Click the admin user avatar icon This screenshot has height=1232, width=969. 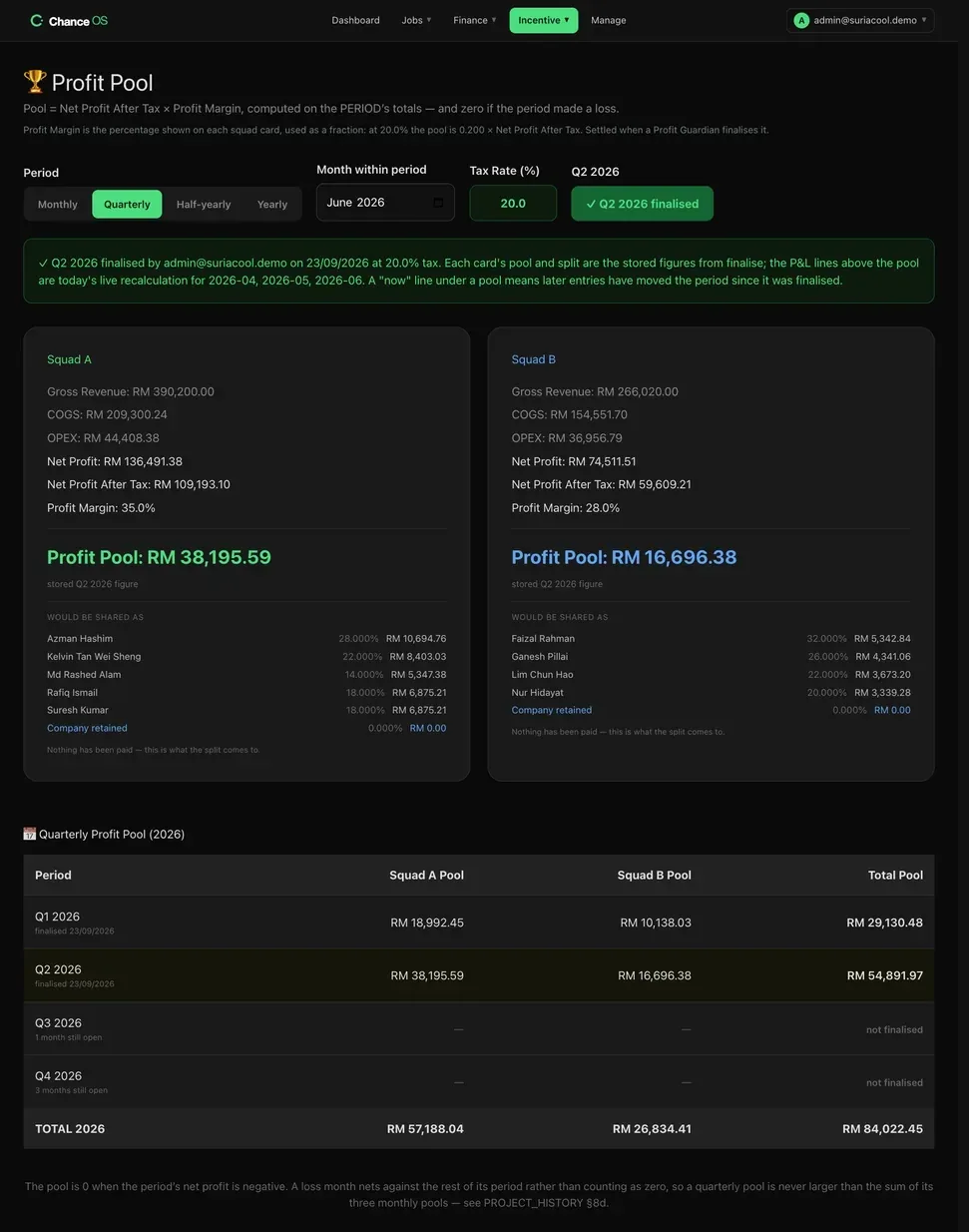[x=801, y=20]
